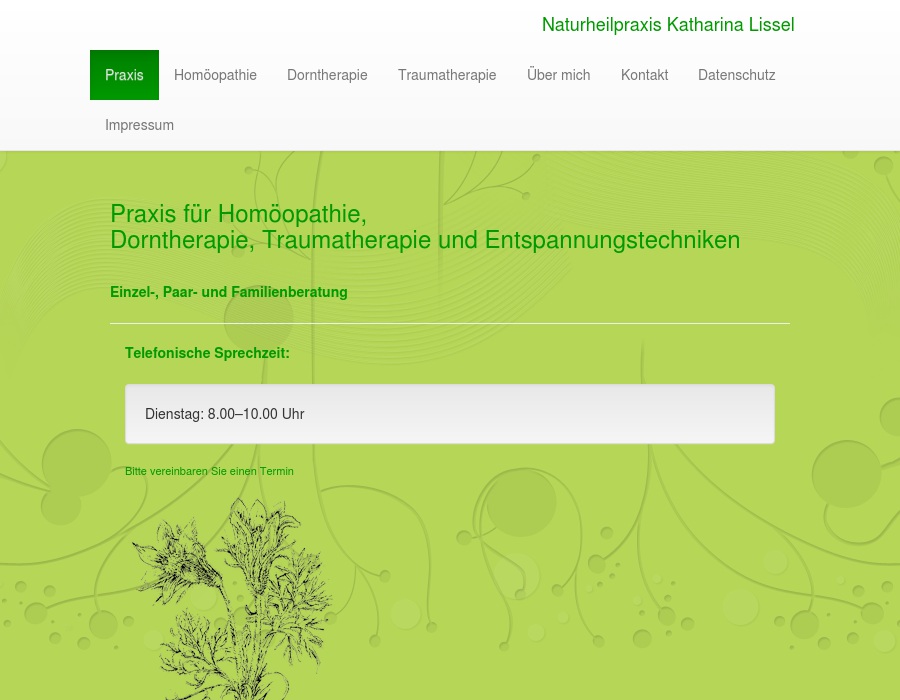
Task: Open the Kontakt page
Action: point(644,75)
